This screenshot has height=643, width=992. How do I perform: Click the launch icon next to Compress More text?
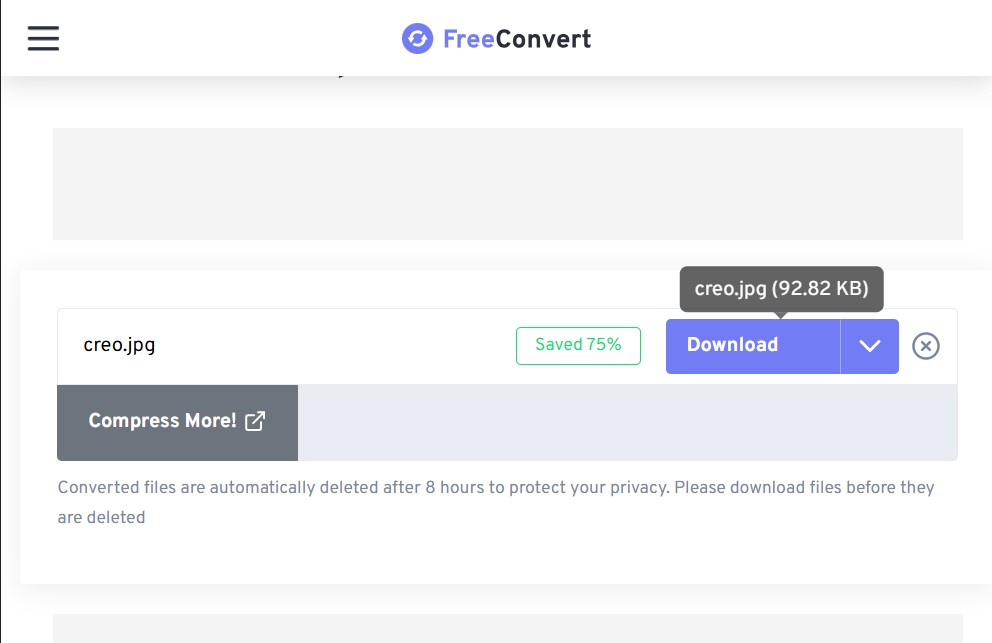click(x=255, y=421)
